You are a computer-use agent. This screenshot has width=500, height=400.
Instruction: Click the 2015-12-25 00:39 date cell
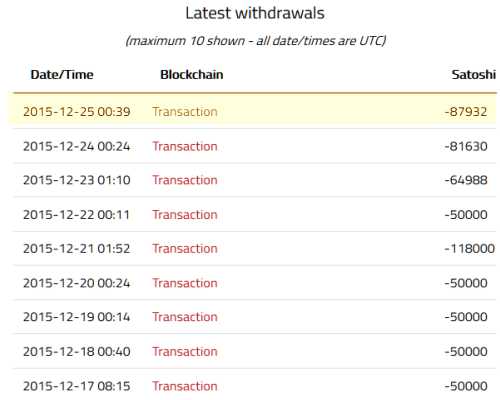point(77,112)
